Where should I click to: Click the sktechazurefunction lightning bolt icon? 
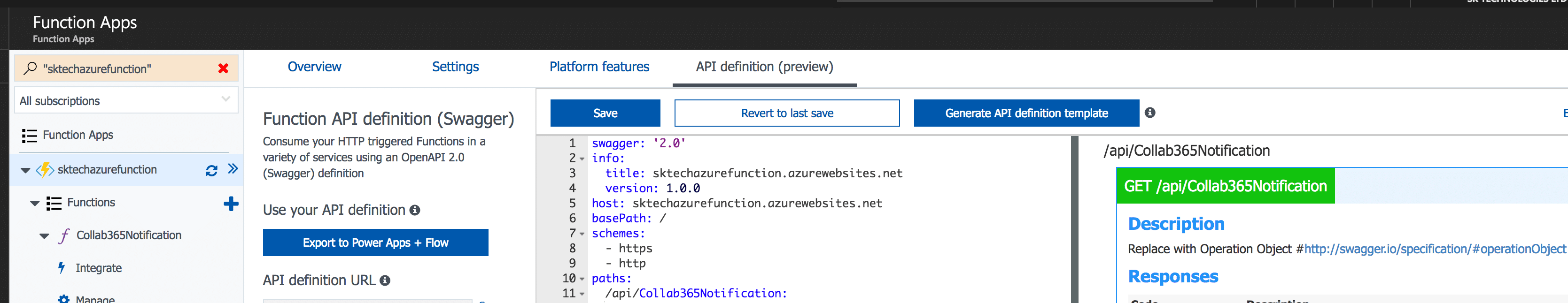coord(45,170)
